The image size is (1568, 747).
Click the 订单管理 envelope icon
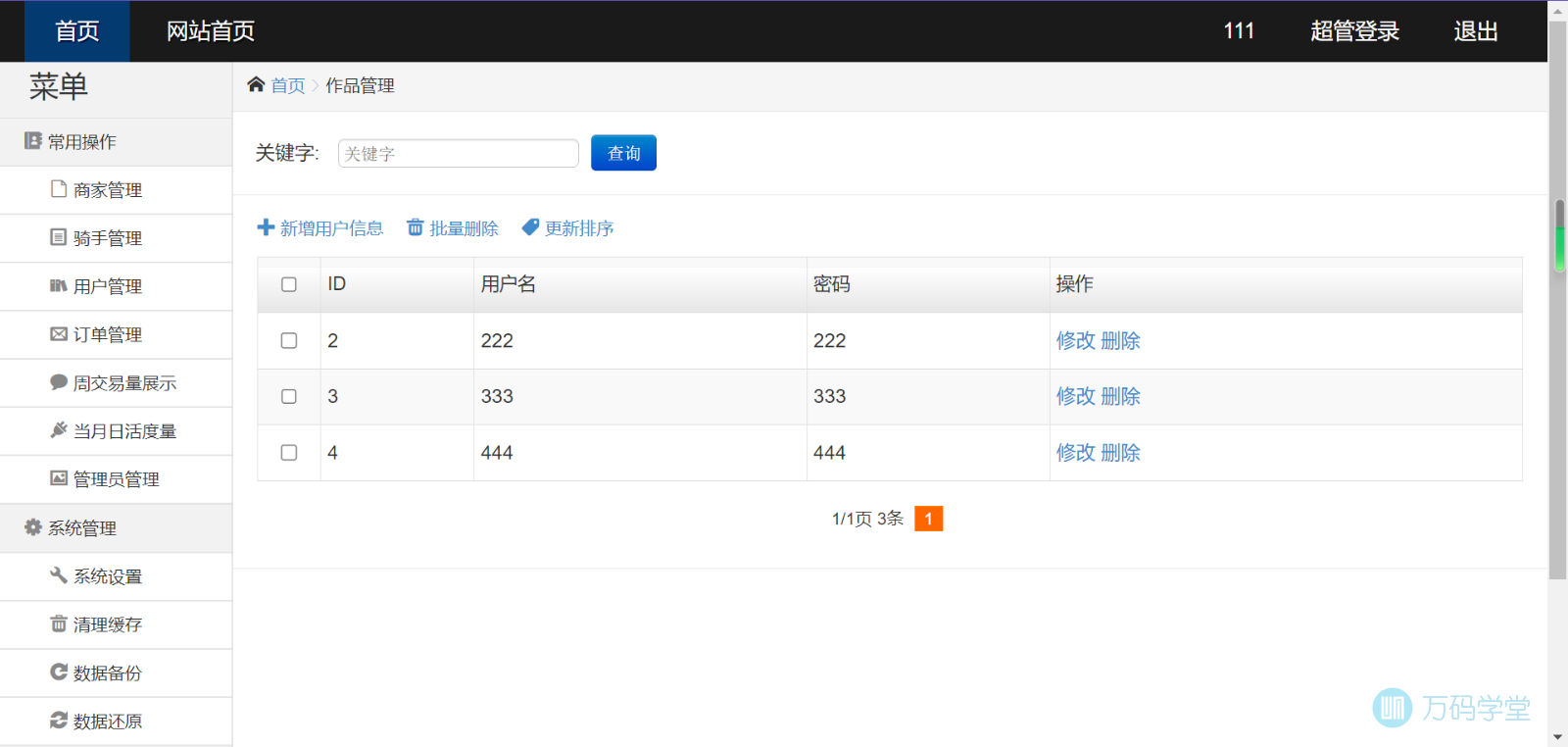[x=59, y=333]
